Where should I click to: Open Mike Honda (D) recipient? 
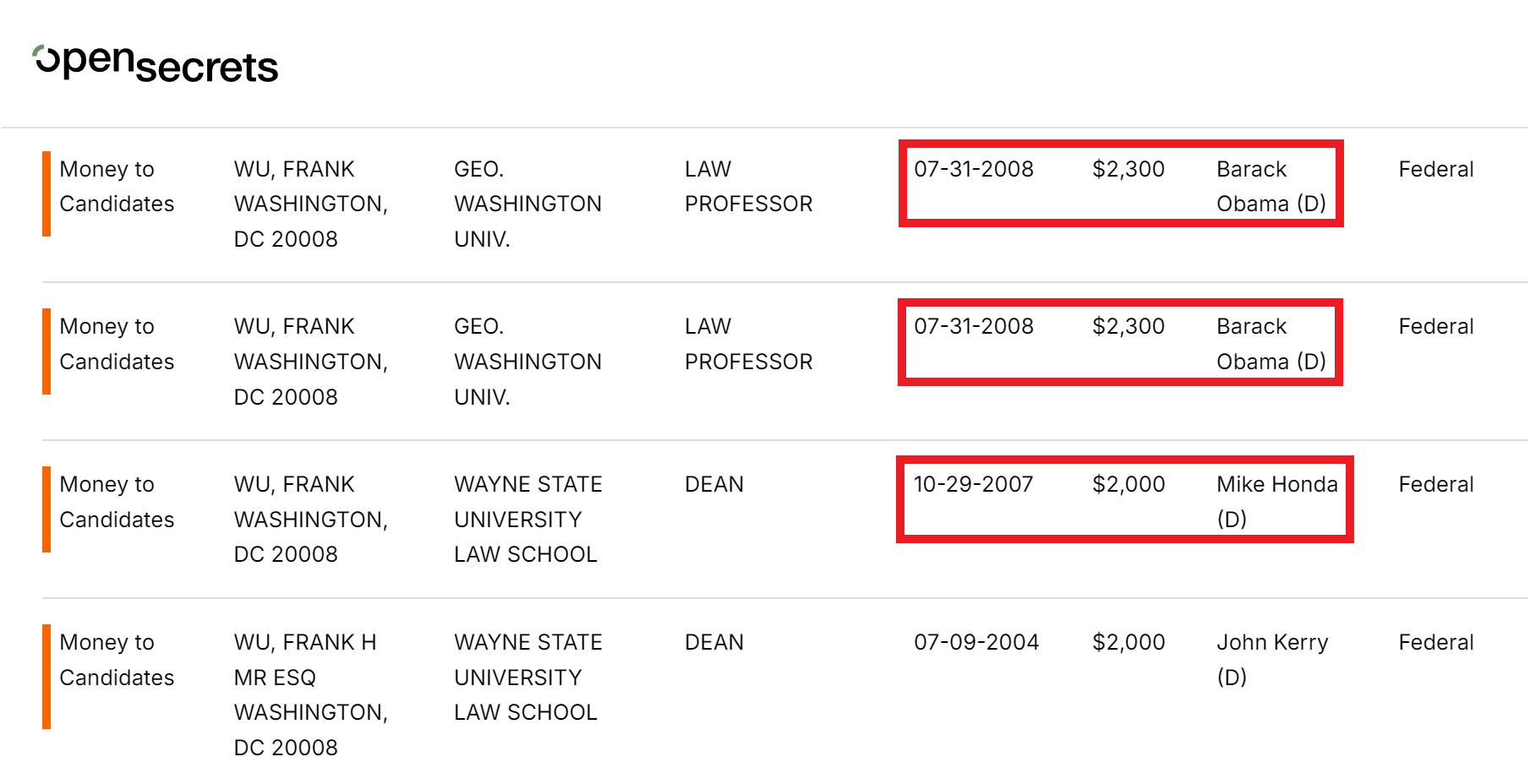click(1277, 502)
